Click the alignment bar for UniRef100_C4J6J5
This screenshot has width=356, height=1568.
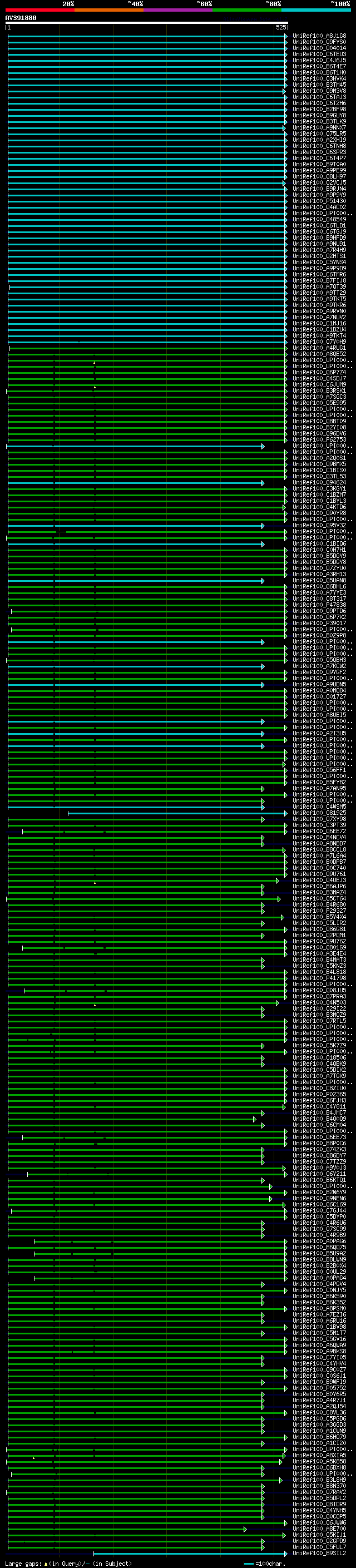click(147, 61)
